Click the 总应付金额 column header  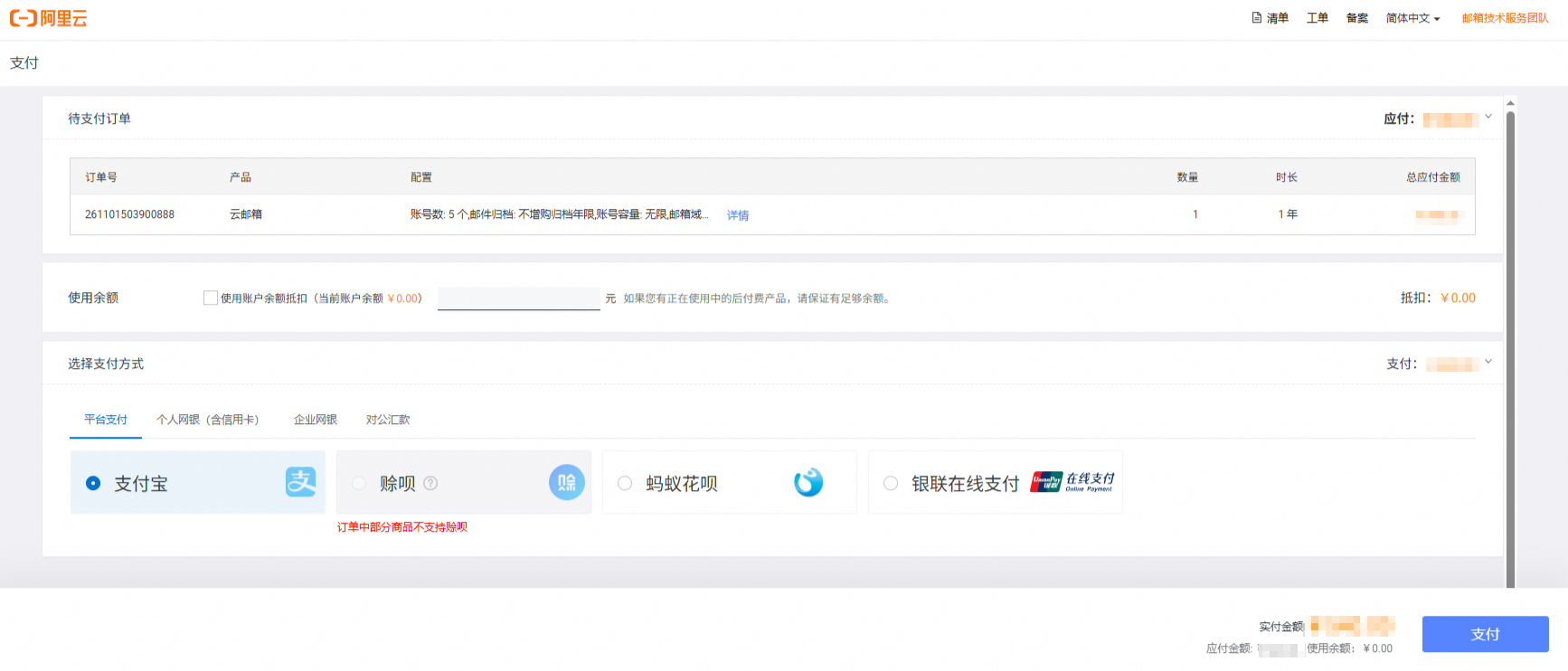(x=1433, y=177)
